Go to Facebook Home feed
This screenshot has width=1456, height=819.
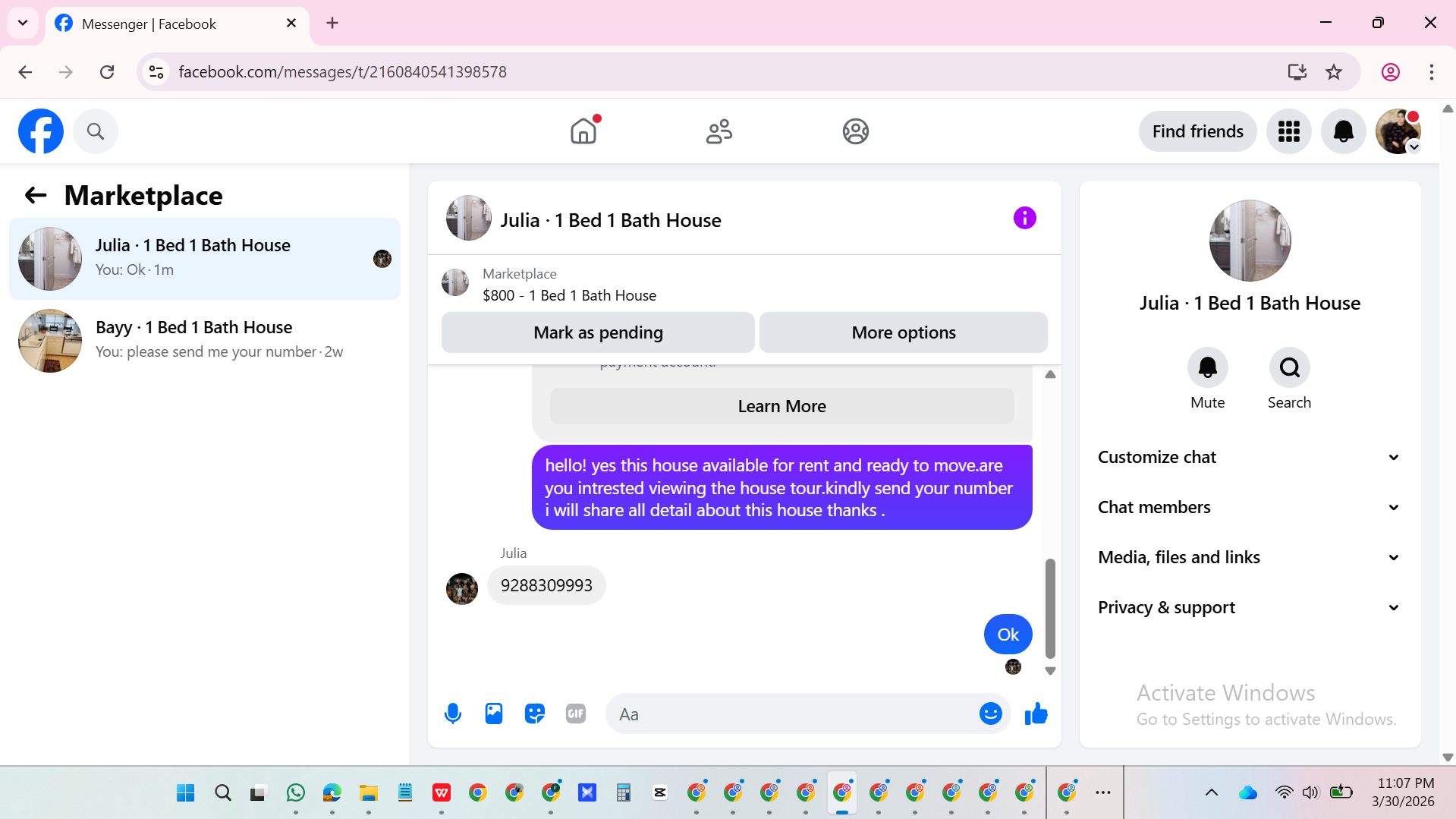coord(583,131)
